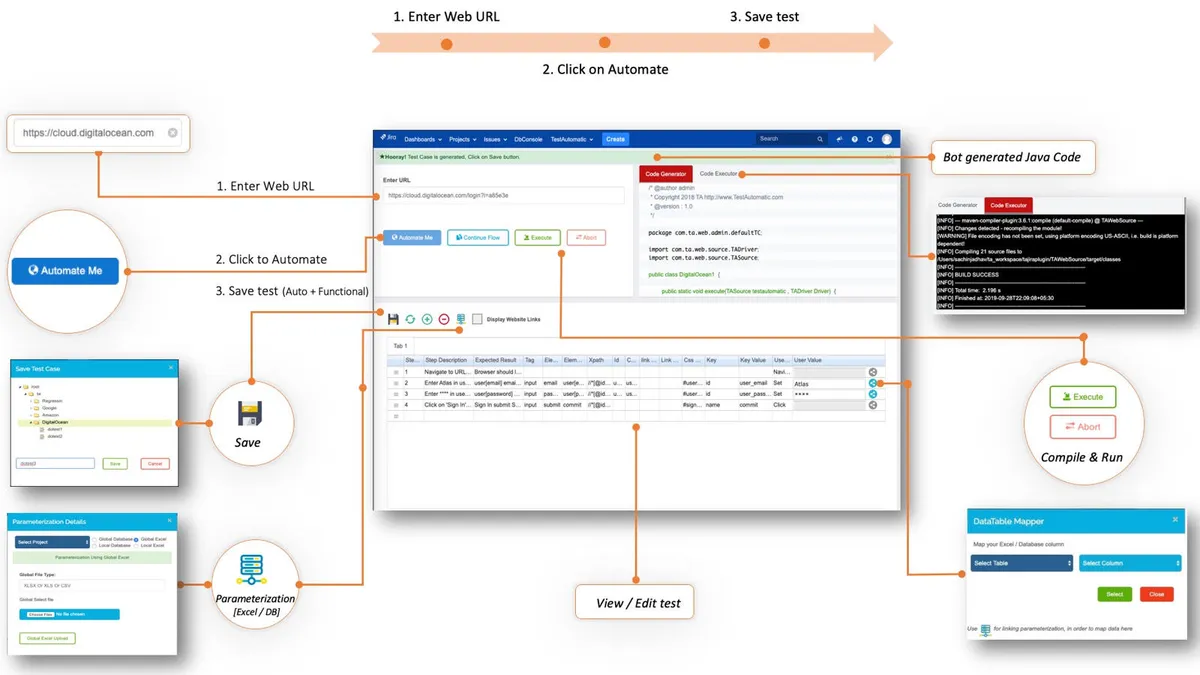1200x675 pixels.
Task: Open the TestAutomatic dropdown in the navbar
Action: (x=572, y=139)
